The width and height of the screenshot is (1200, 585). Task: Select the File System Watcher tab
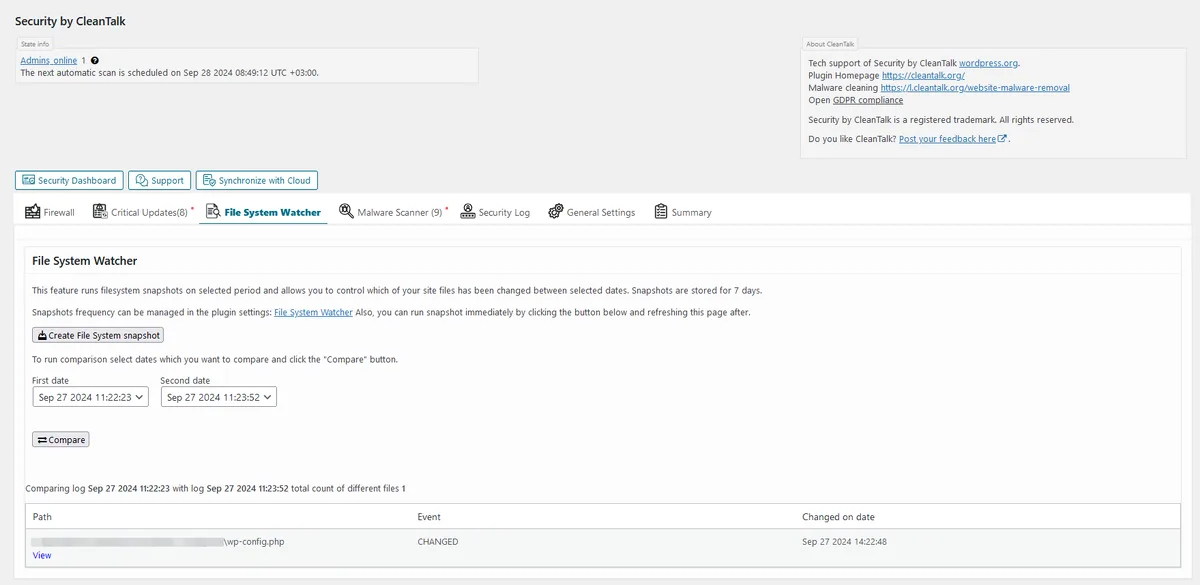coord(263,212)
